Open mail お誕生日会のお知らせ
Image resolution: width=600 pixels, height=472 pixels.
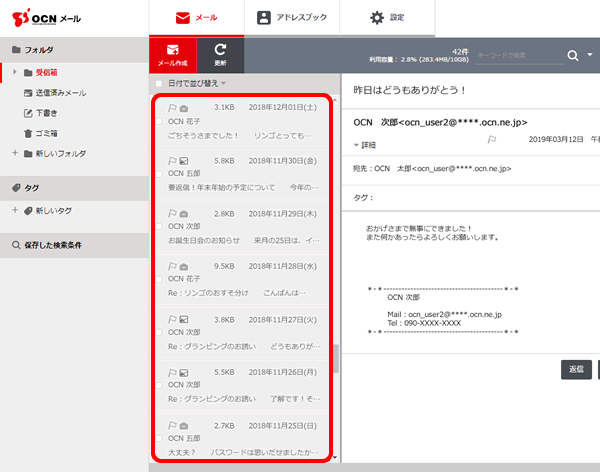coord(242,226)
